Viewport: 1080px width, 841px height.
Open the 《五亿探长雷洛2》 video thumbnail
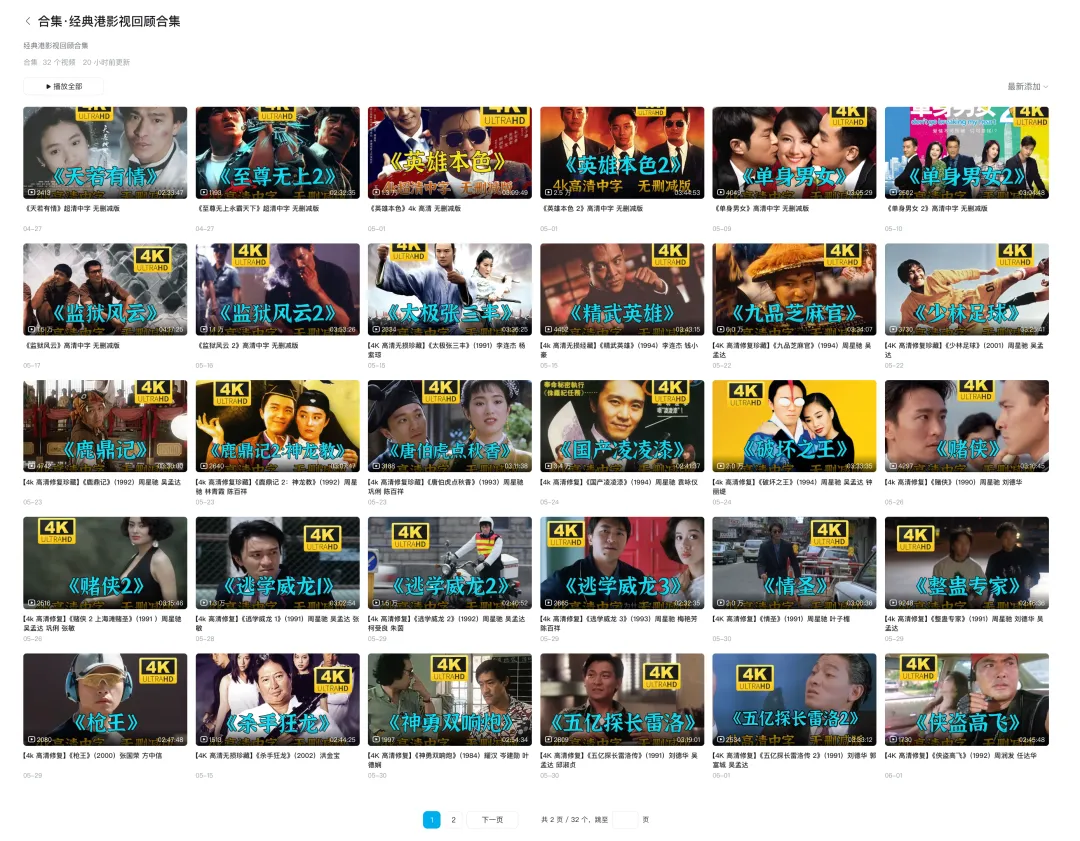pyautogui.click(x=794, y=700)
